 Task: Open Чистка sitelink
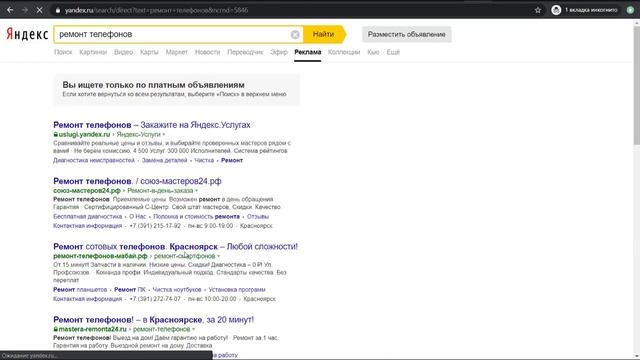click(204, 160)
